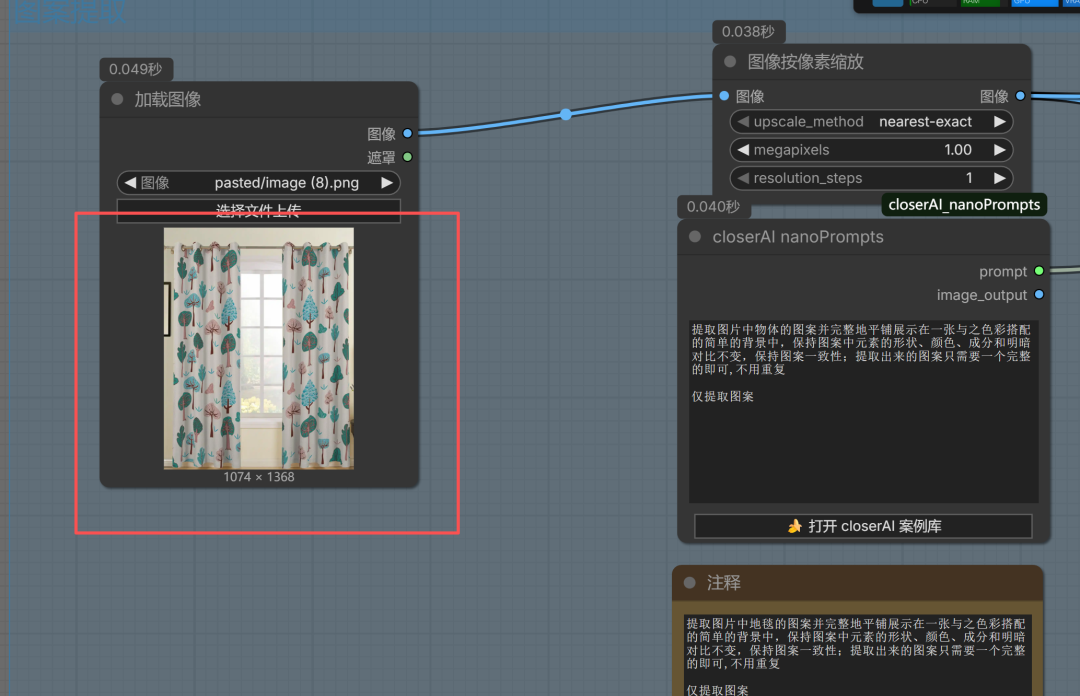Increase resolution_steps with right arrow
Image resolution: width=1080 pixels, height=696 pixels.
999,178
